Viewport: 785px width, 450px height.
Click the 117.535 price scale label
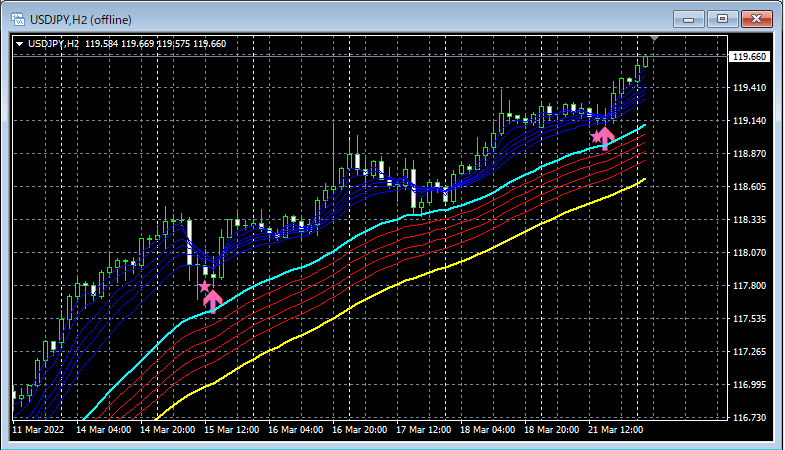pyautogui.click(x=749, y=319)
